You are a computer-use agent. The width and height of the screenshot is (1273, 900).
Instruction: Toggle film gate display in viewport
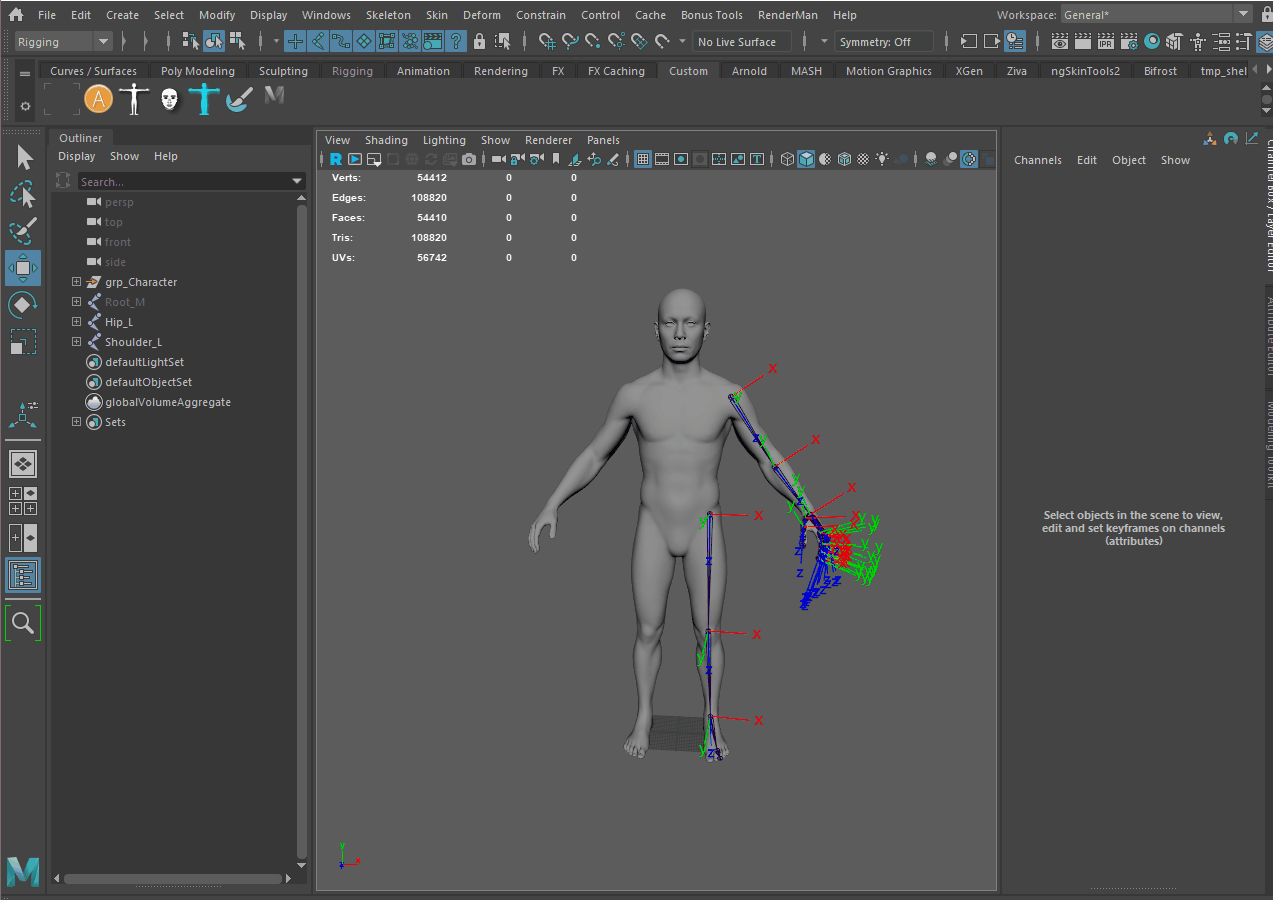(x=662, y=159)
